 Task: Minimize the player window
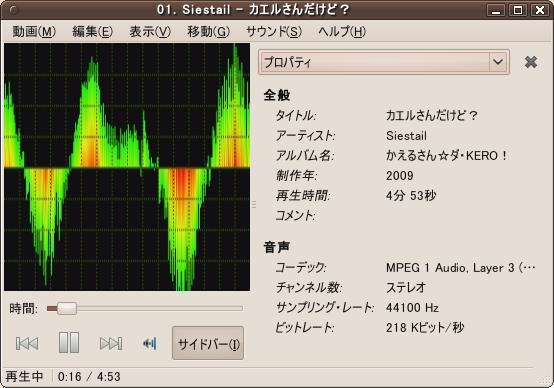[x=496, y=10]
